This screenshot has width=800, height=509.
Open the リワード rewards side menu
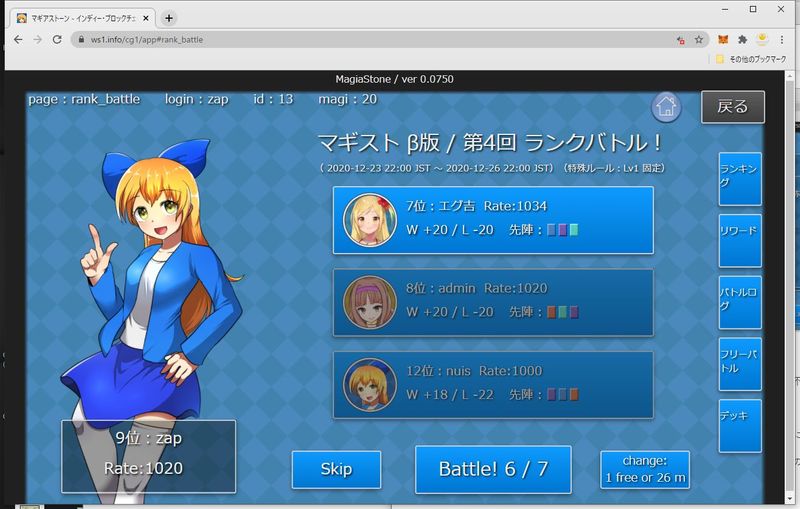tap(740, 241)
